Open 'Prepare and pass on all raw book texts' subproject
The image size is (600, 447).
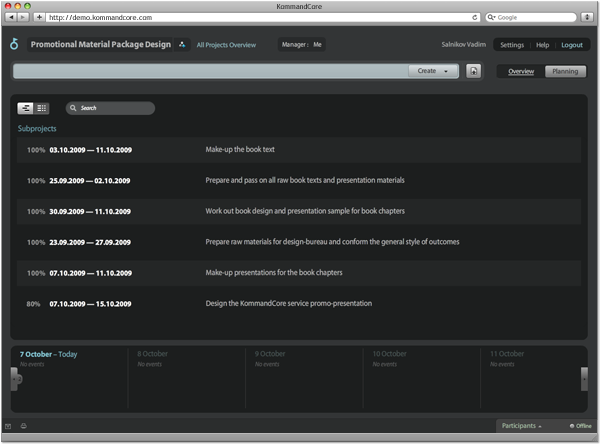click(305, 180)
